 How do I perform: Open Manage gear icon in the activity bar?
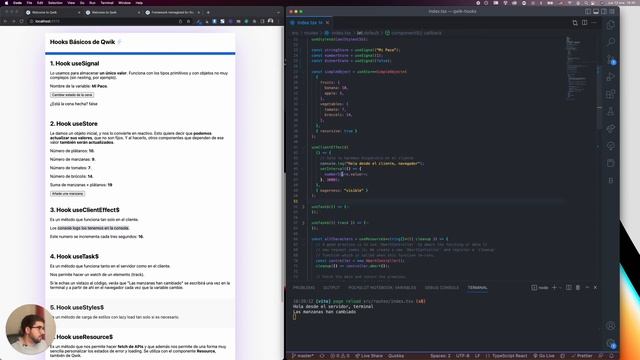coord(611,343)
